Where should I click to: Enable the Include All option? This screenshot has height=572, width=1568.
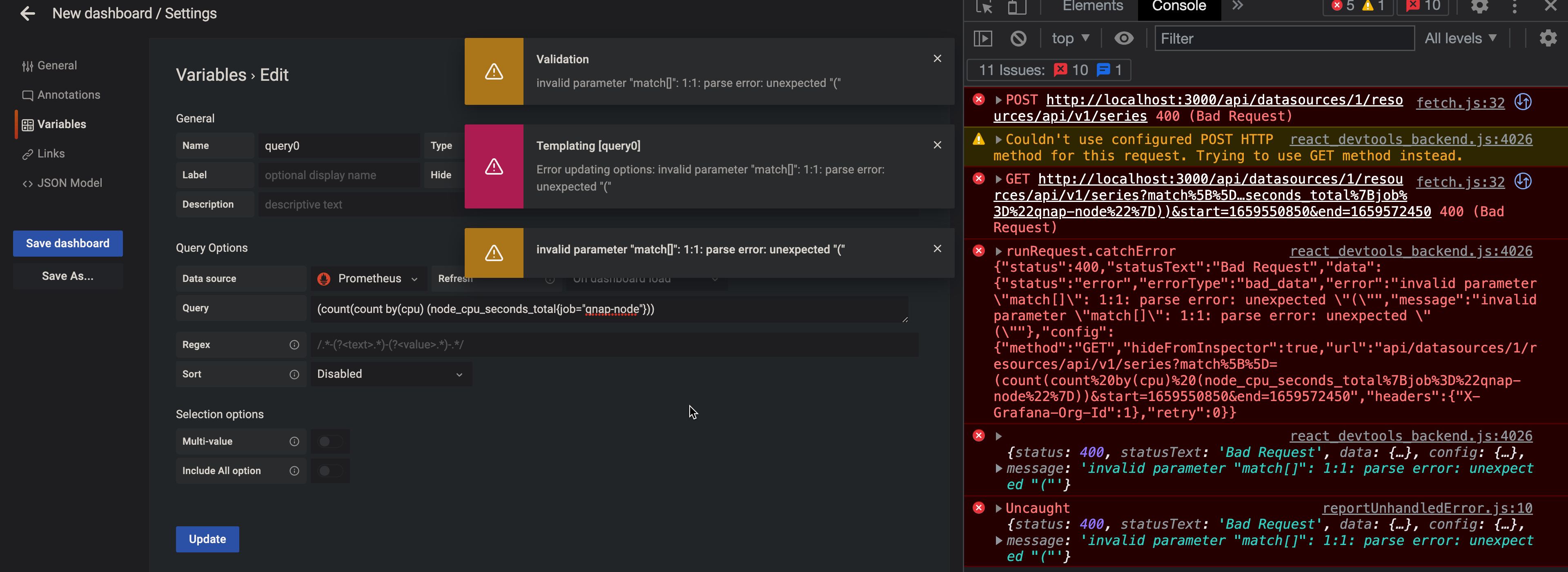330,470
